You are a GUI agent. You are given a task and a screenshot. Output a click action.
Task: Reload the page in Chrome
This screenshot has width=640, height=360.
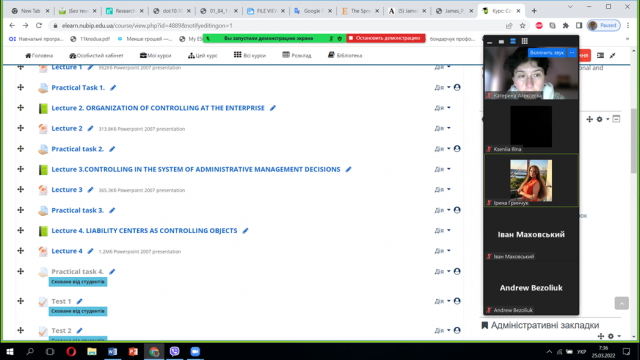tap(39, 25)
